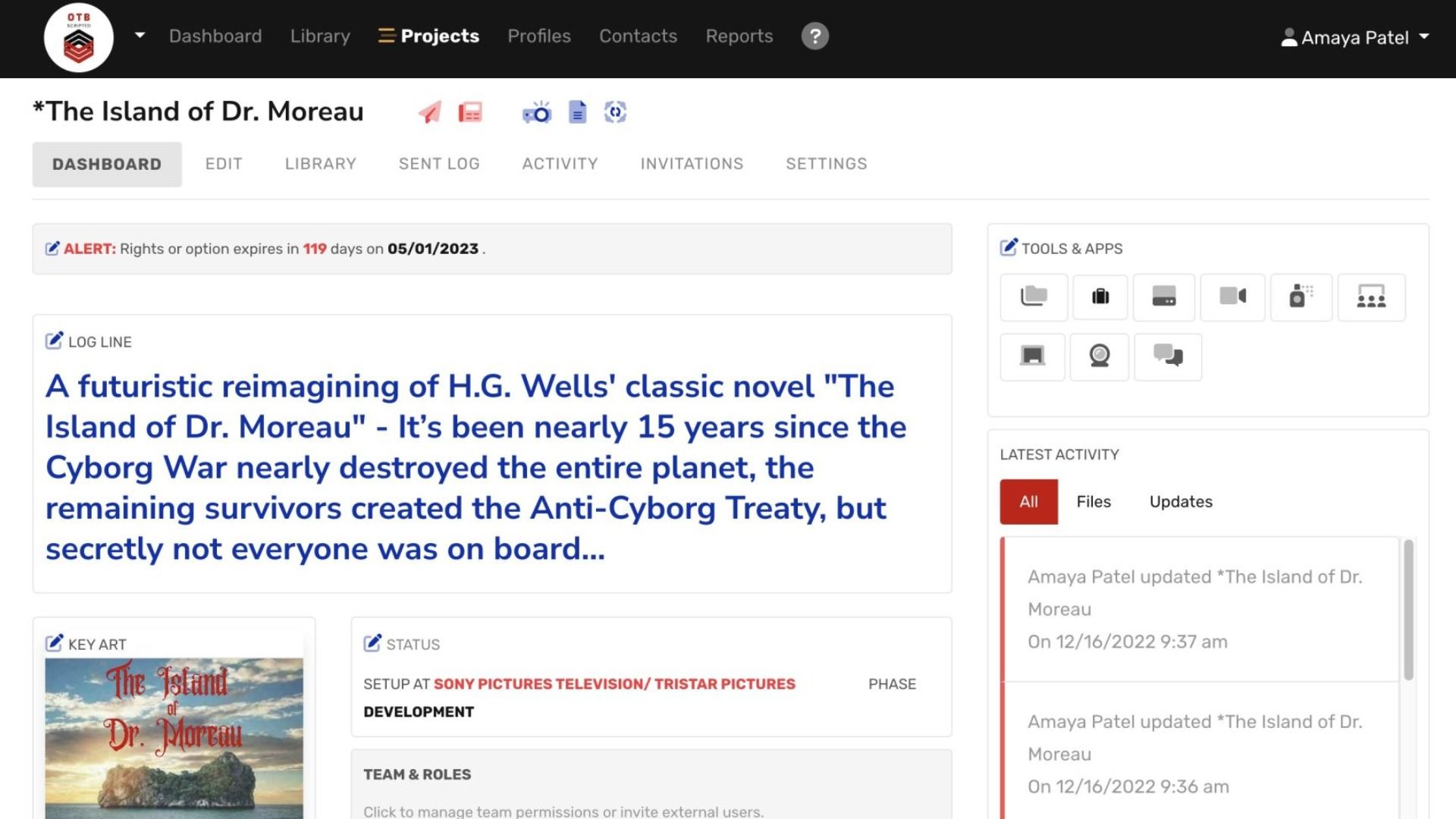Click the webcam tool icon
The width and height of the screenshot is (1456, 819).
click(1099, 356)
